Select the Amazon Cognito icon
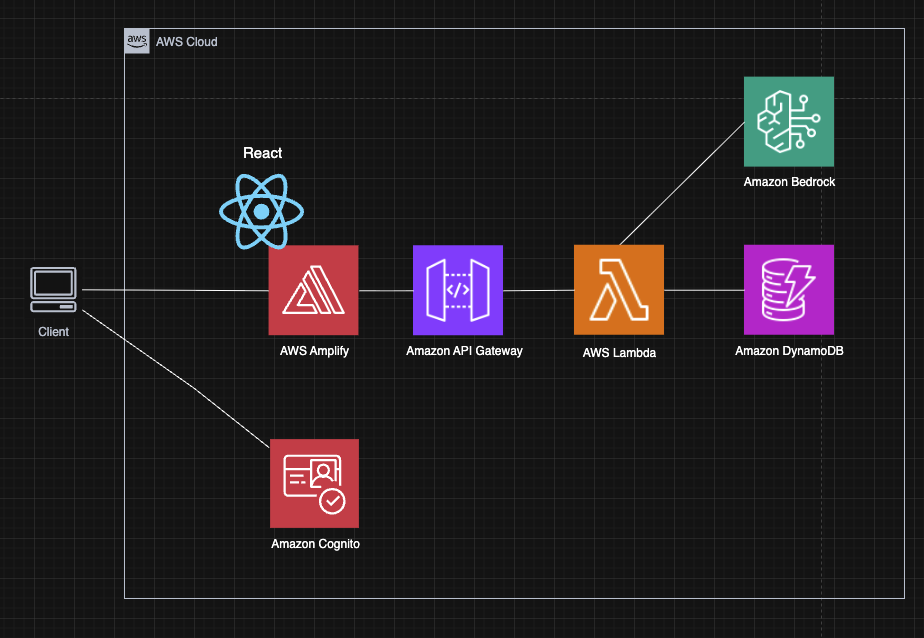The width and height of the screenshot is (924, 638). coord(315,483)
